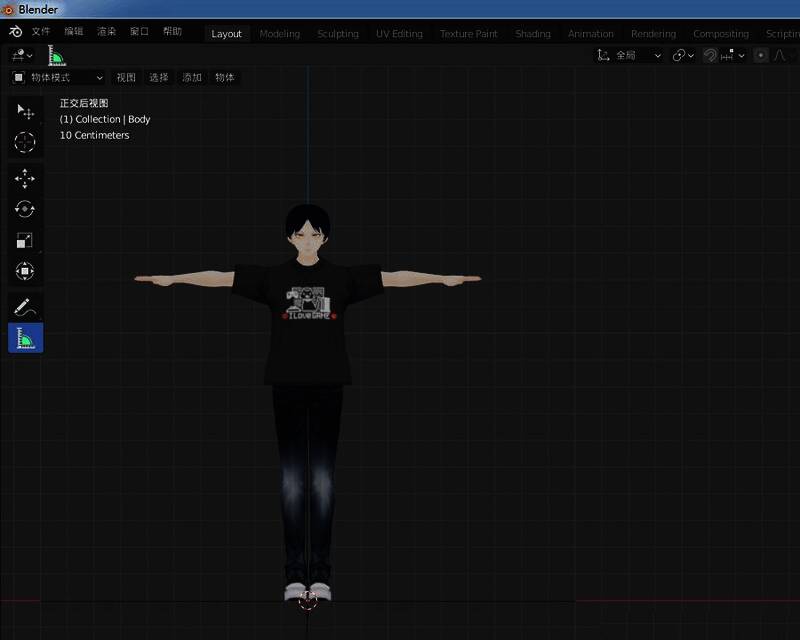This screenshot has width=800, height=640.
Task: Click the Blender logo menu icon
Action: 15,33
